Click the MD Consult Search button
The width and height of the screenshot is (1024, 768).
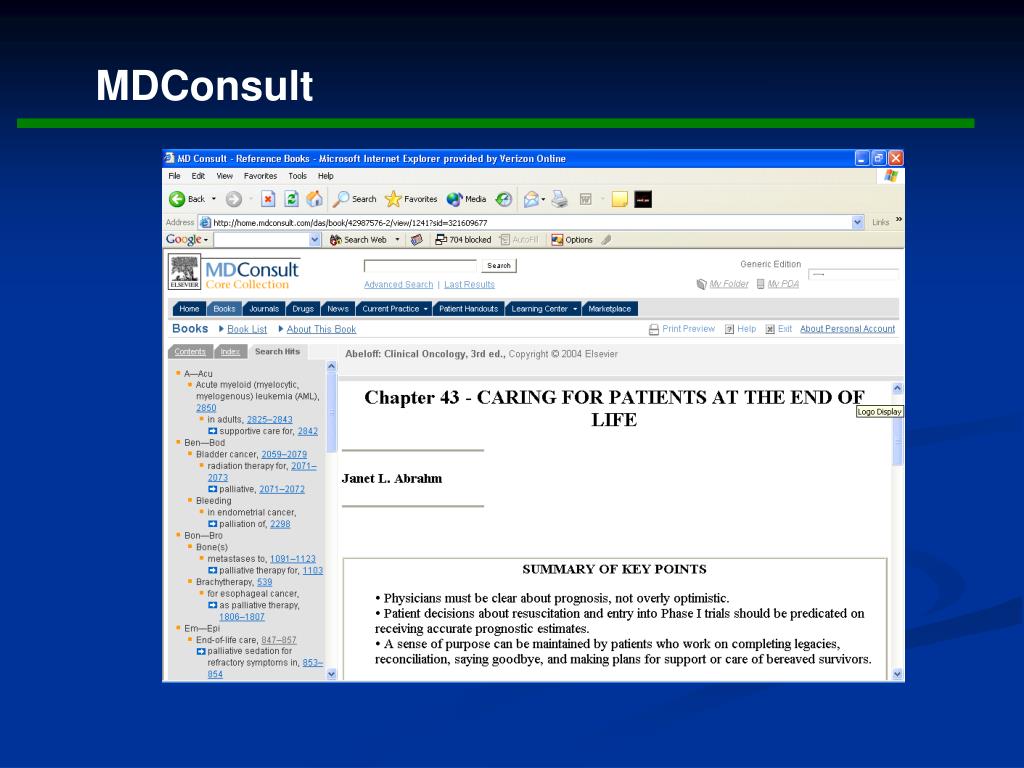(x=499, y=266)
